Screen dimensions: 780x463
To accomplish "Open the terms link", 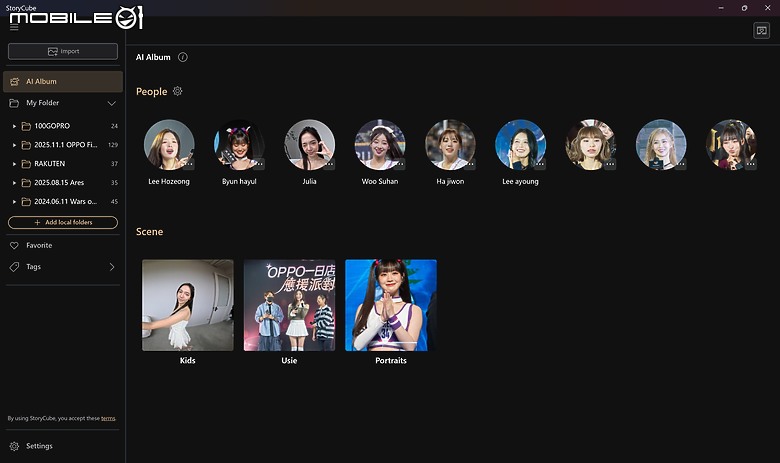I will coord(108,418).
